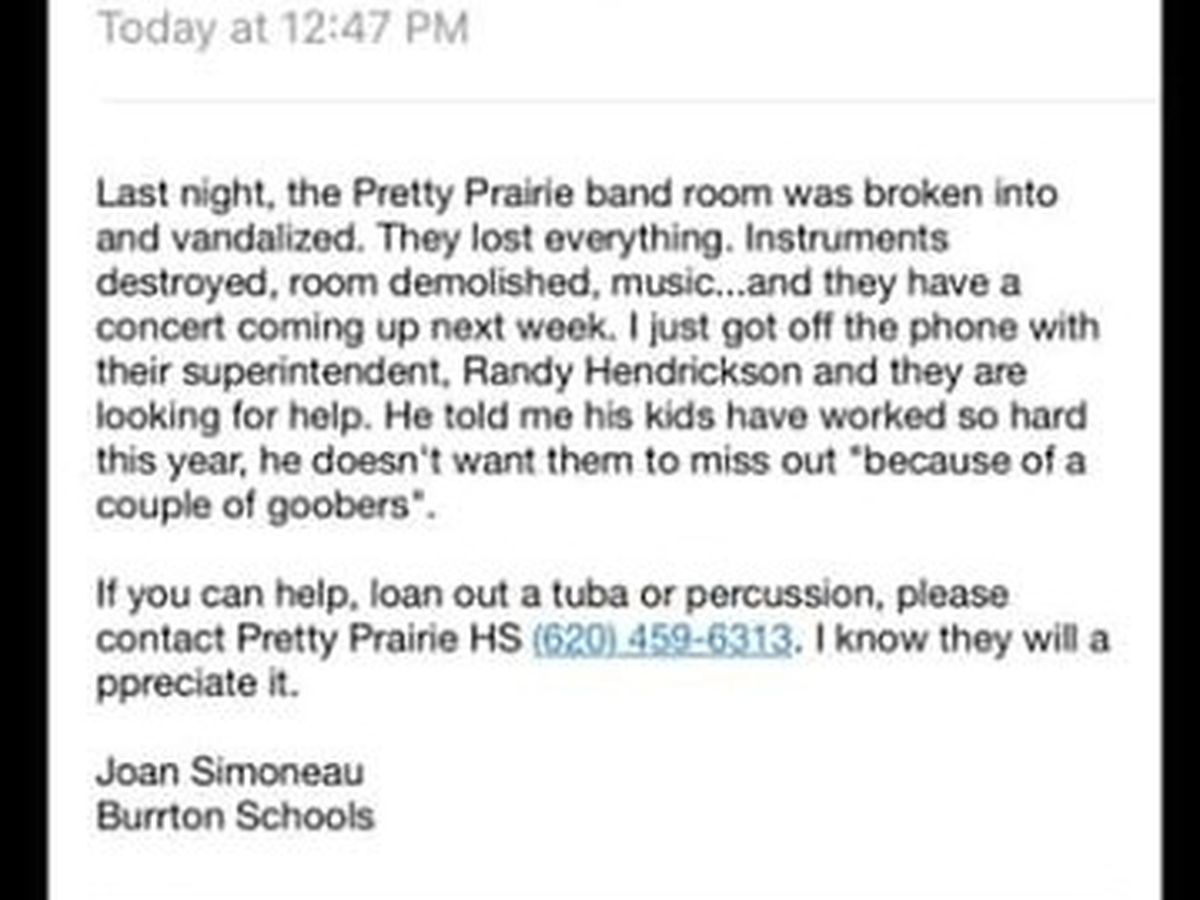Click the quoted phrase "couple of goobers"
The width and height of the screenshot is (1200, 900).
coord(255,506)
